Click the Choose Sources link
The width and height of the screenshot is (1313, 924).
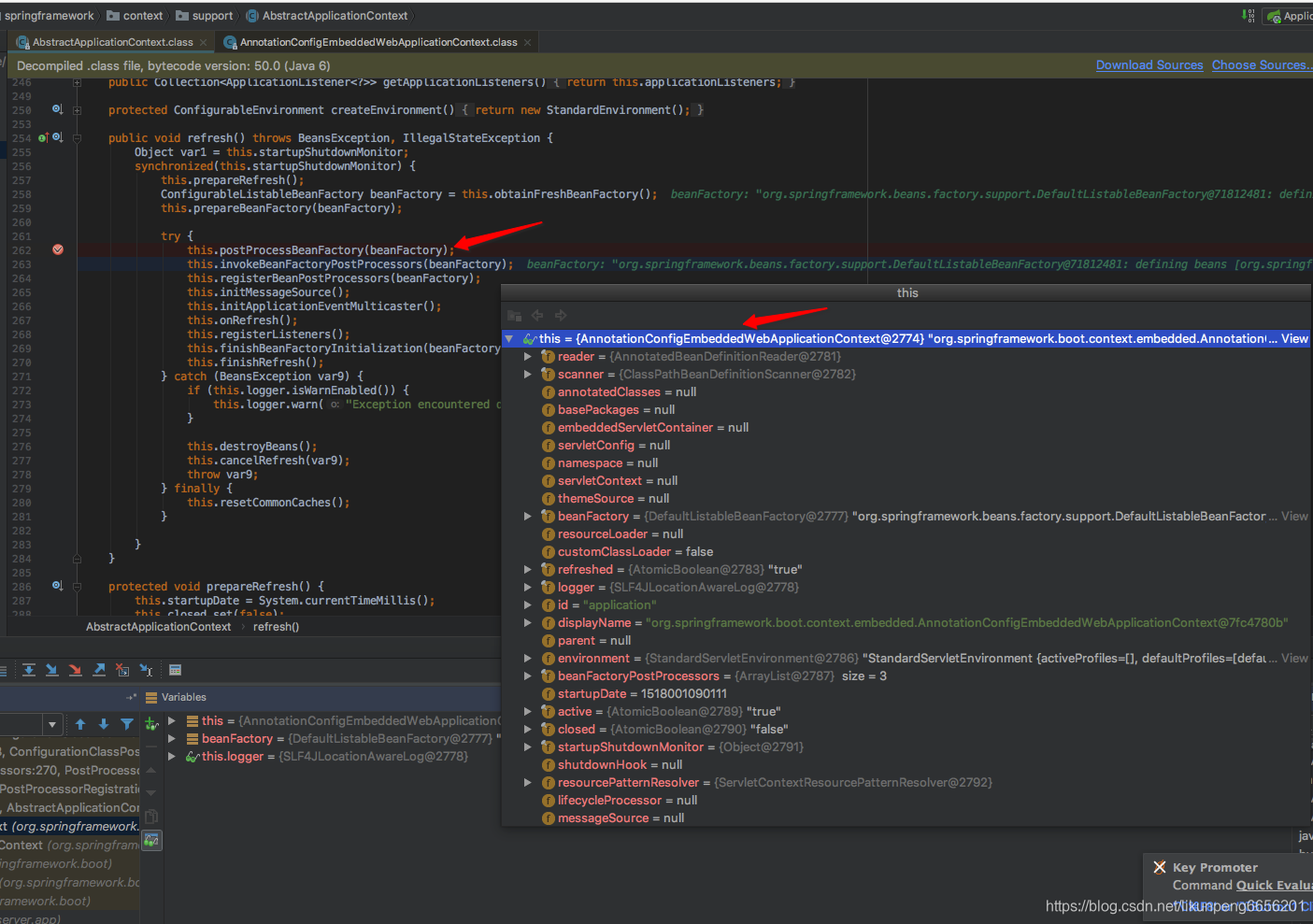coord(1262,65)
